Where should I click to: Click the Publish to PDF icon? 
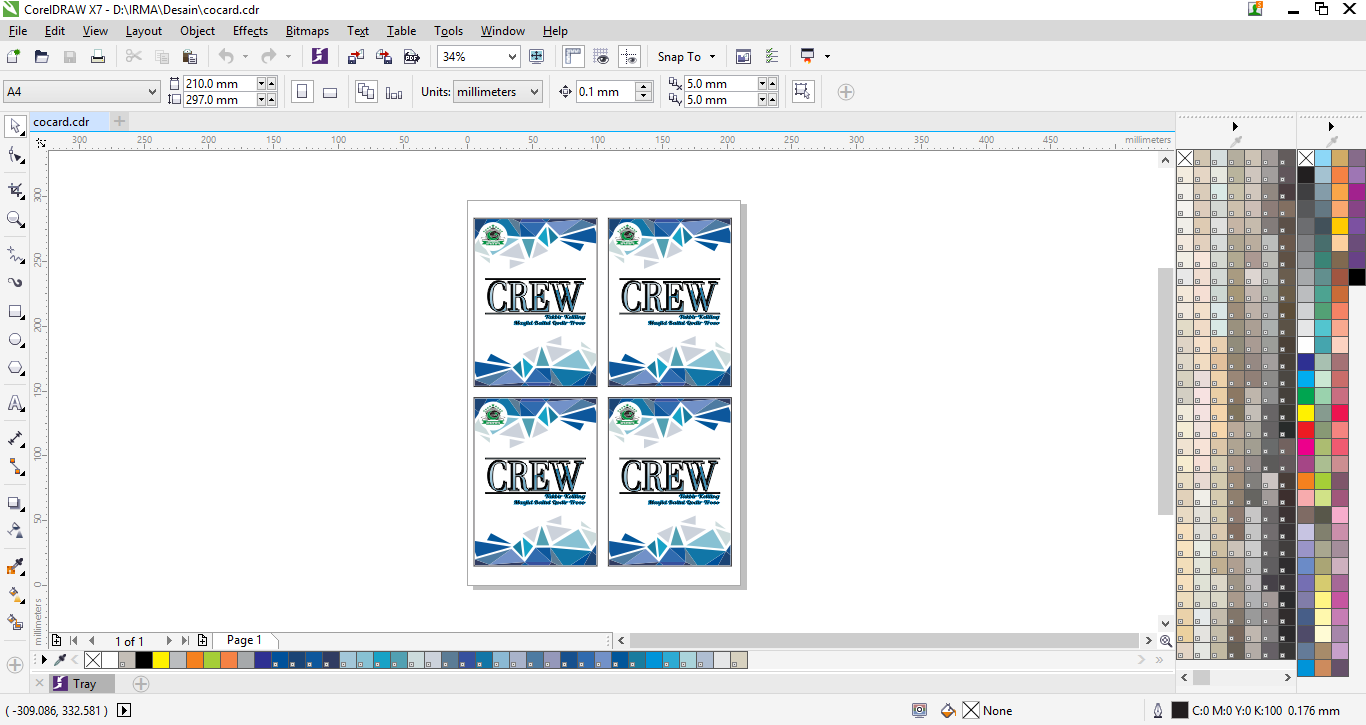coord(412,56)
